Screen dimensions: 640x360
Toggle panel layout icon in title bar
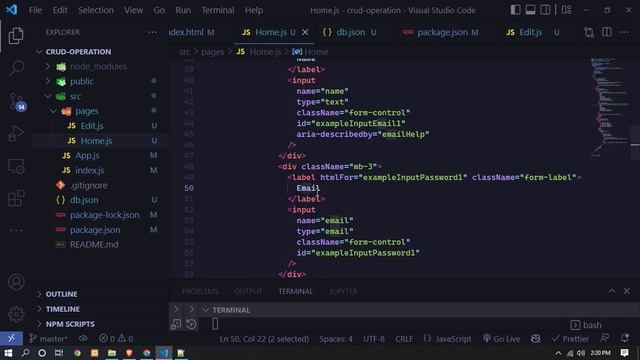(x=530, y=10)
